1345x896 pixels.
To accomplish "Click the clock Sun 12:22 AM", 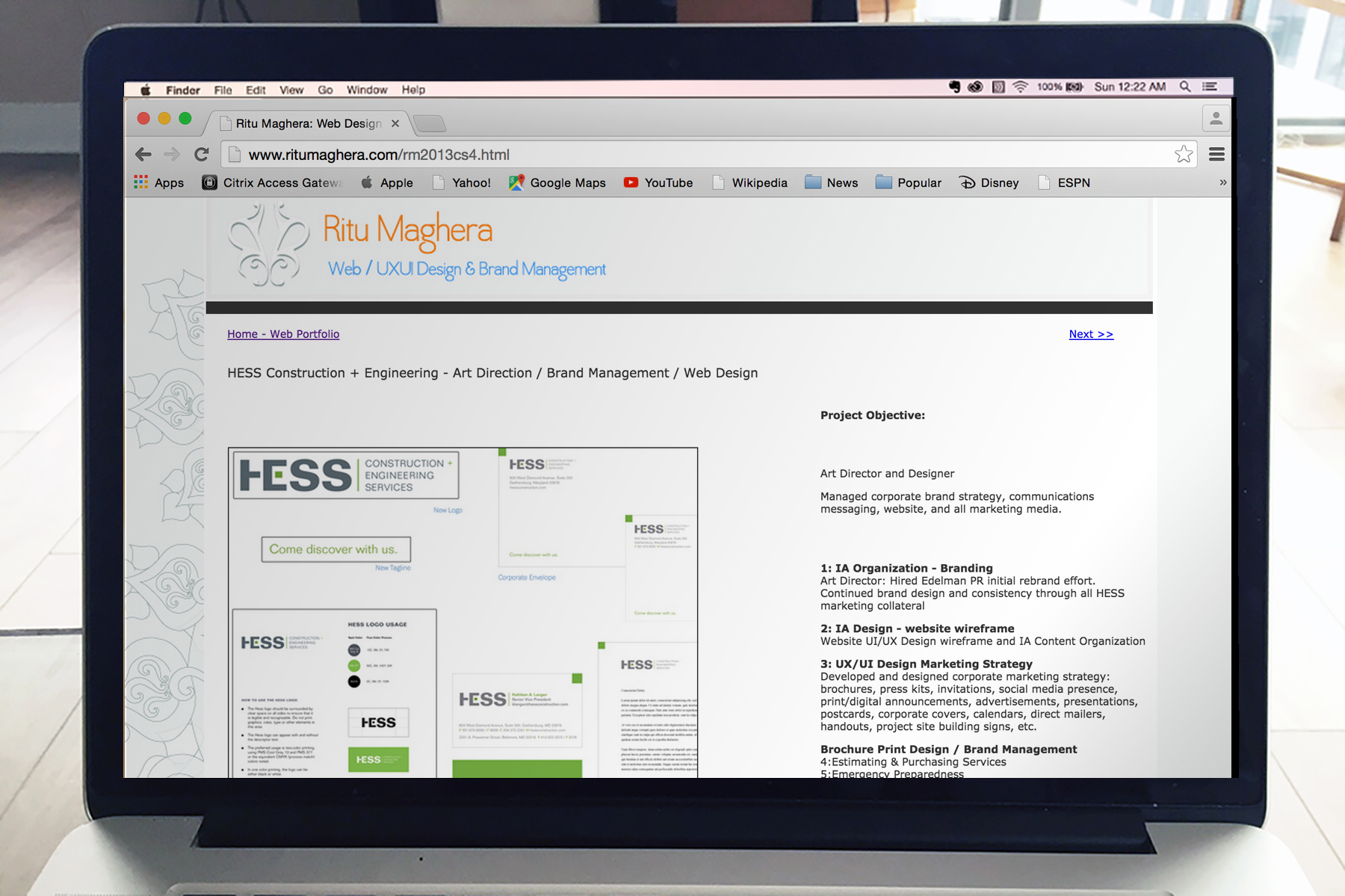I will (x=1130, y=87).
